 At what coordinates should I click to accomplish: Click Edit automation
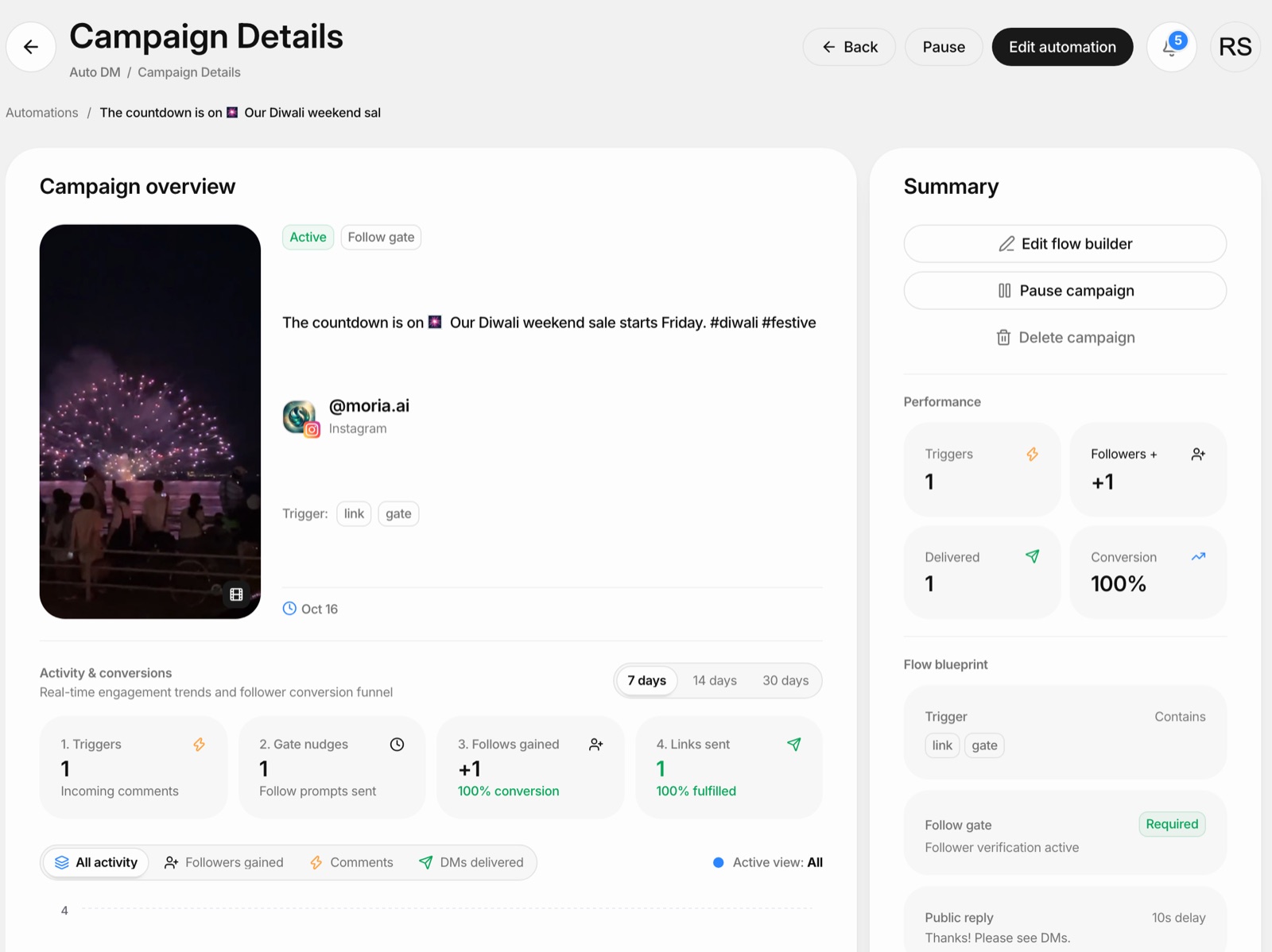(1062, 47)
